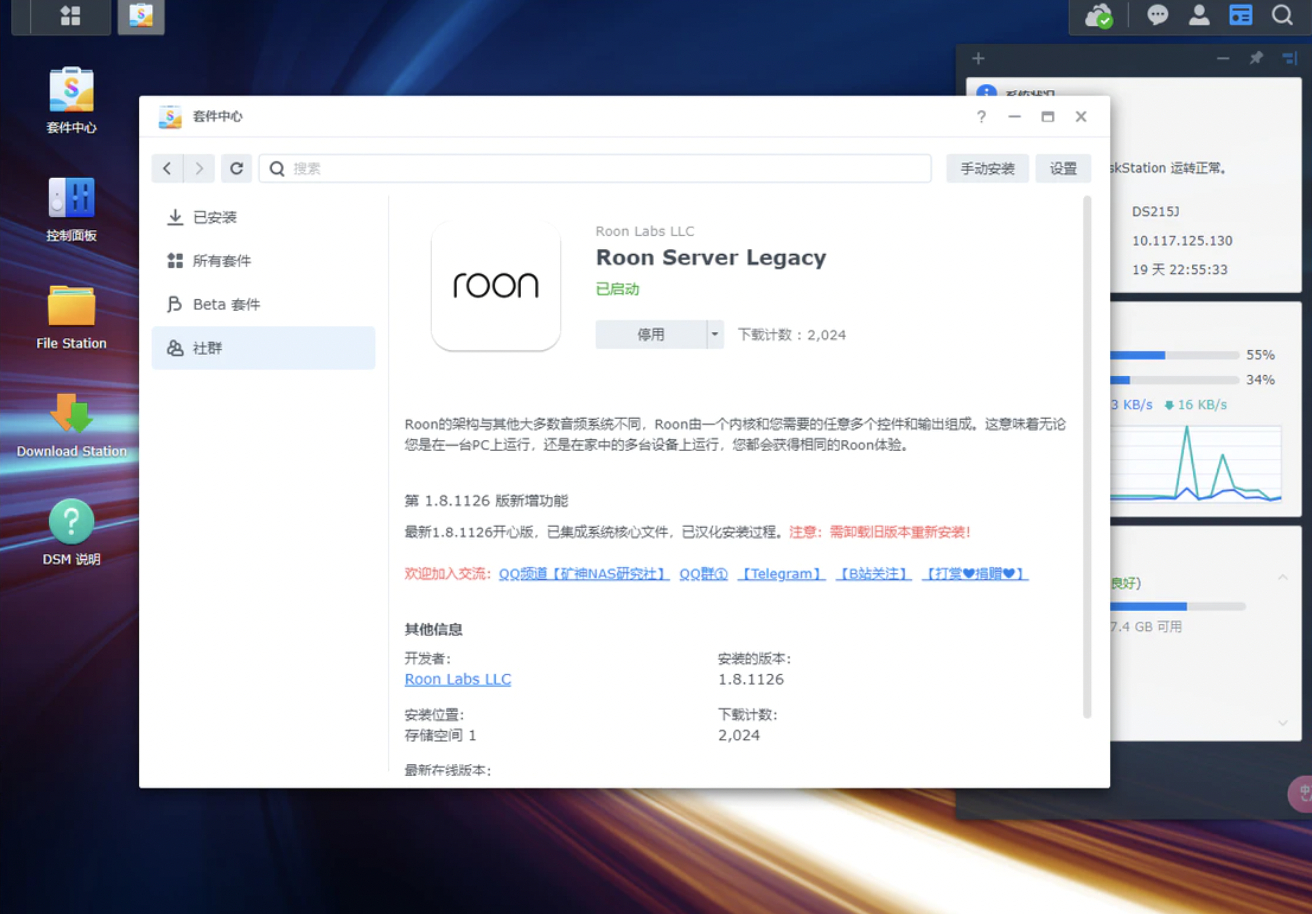Select 已安装 in the sidebar
Screen dimensions: 1312x914
(x=214, y=217)
